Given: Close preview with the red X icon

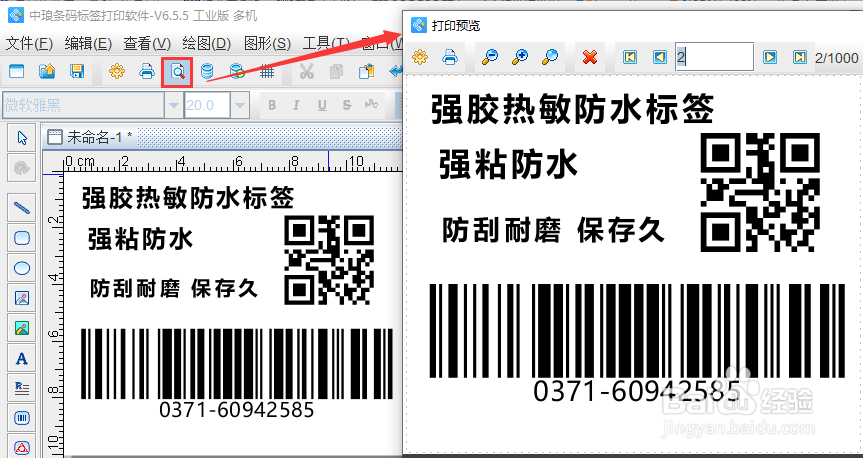Looking at the screenshot, I should point(590,57).
